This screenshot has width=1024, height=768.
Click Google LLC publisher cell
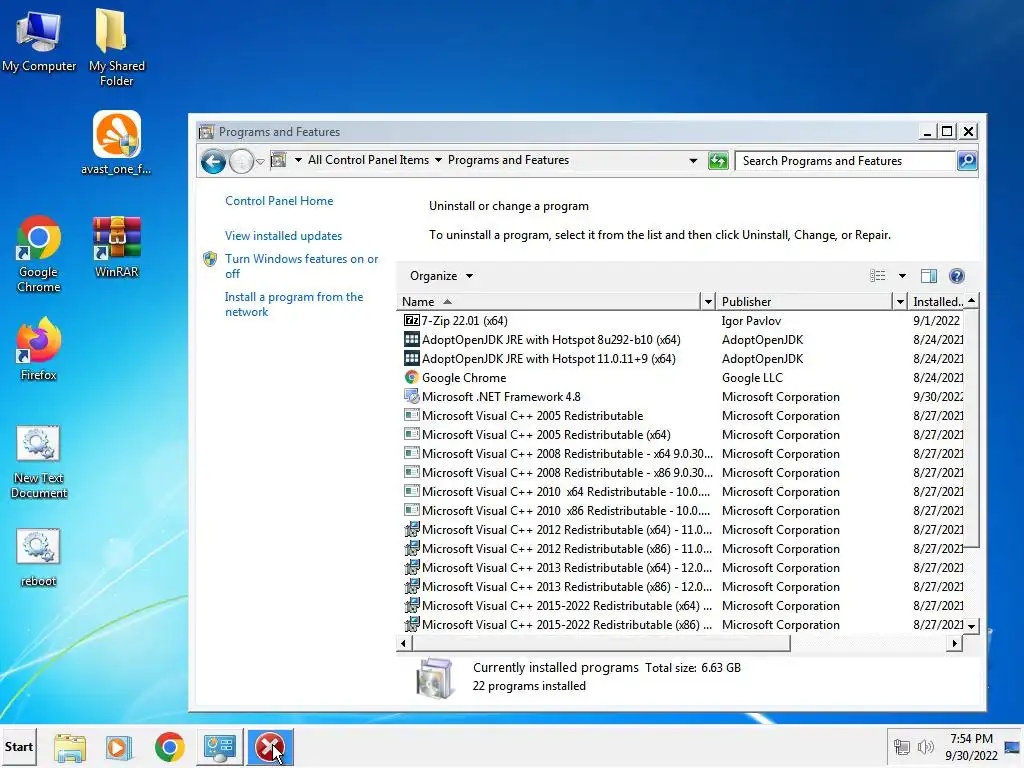(x=752, y=377)
